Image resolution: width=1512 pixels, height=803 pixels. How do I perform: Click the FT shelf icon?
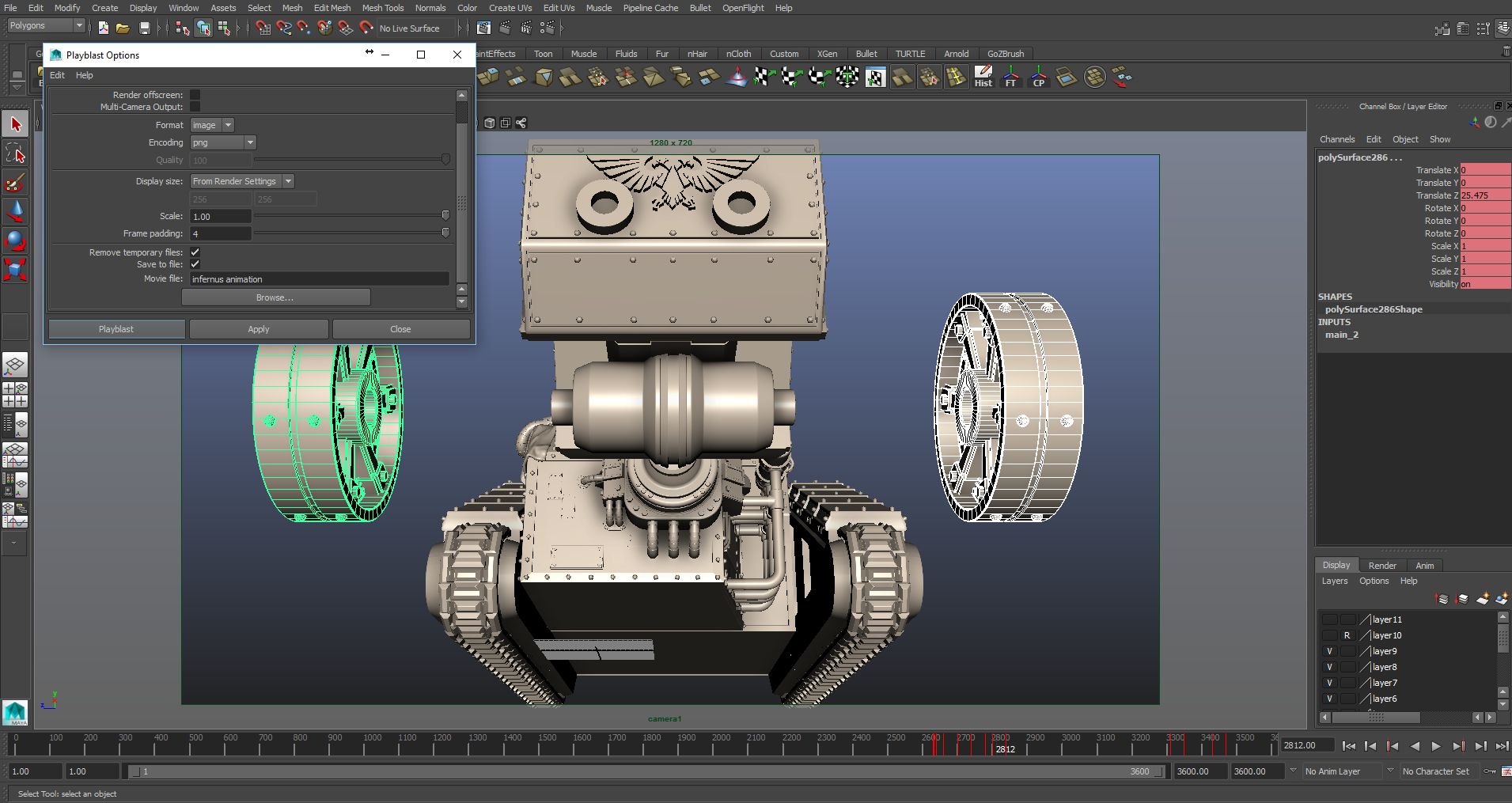click(1010, 77)
